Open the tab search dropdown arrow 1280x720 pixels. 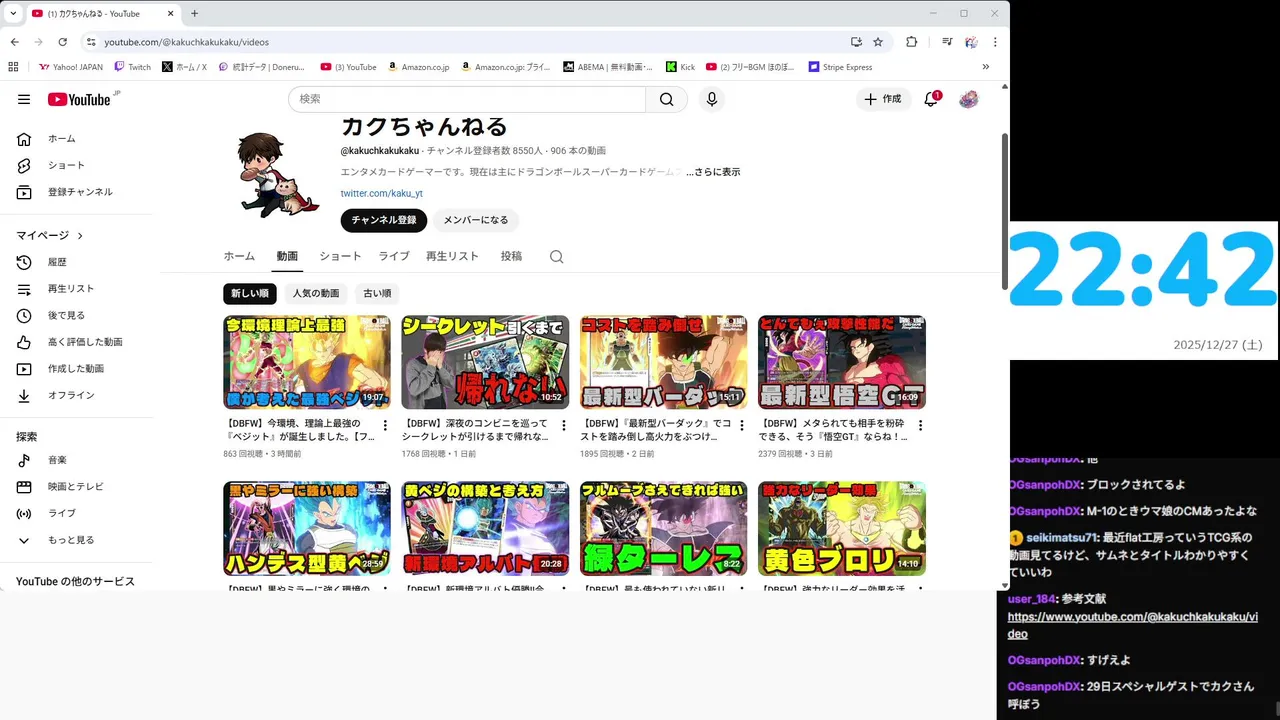click(13, 13)
